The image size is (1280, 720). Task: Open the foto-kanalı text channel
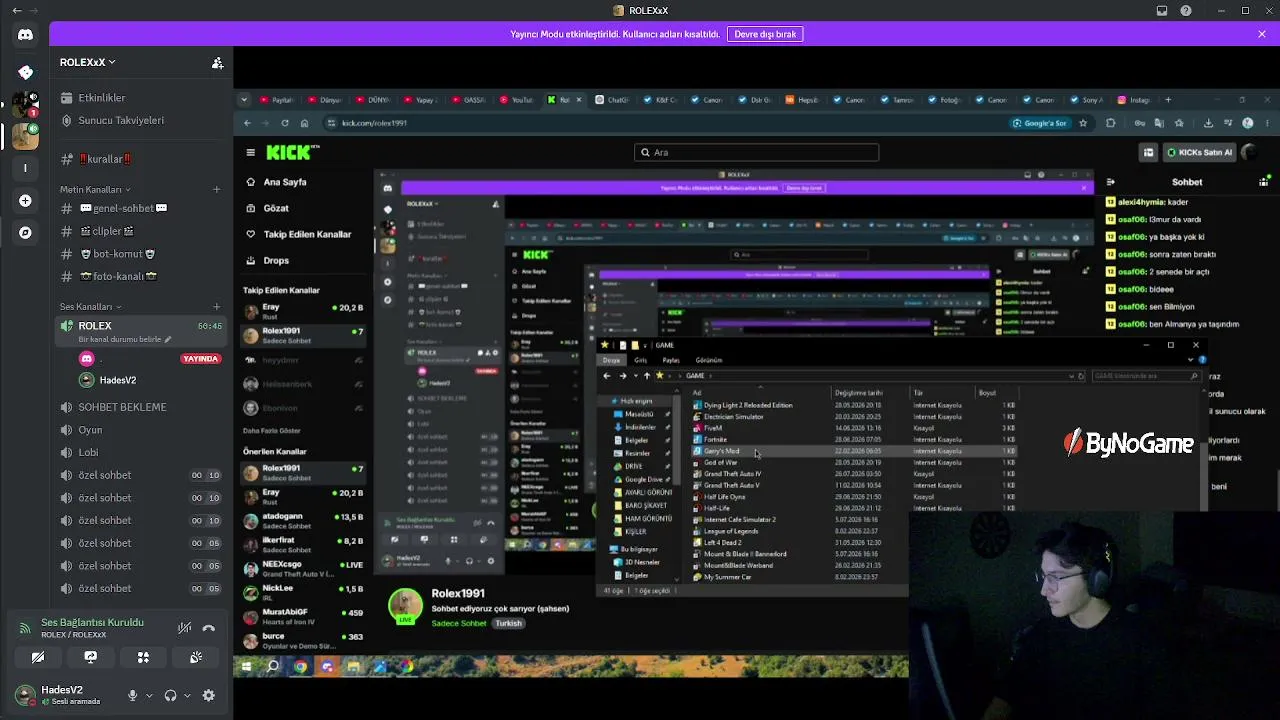(x=140, y=276)
